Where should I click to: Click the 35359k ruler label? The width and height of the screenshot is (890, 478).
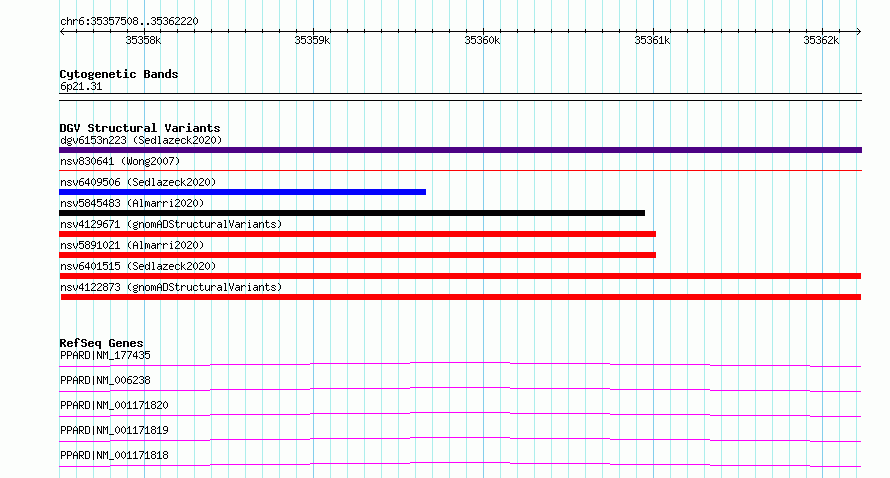click(x=312, y=40)
